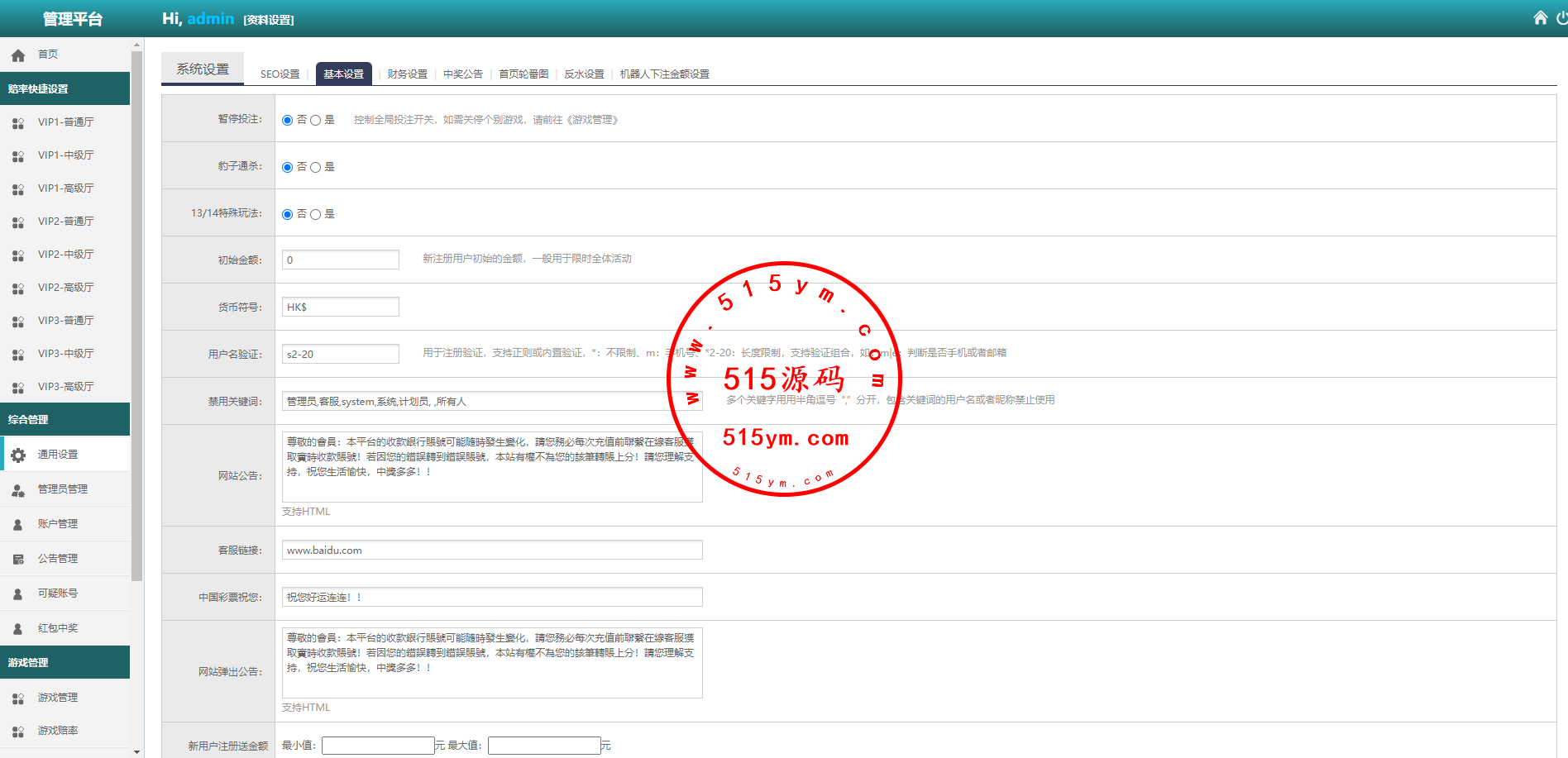Select 是 radio for 豹子通杀
1568x758 pixels.
point(315,168)
